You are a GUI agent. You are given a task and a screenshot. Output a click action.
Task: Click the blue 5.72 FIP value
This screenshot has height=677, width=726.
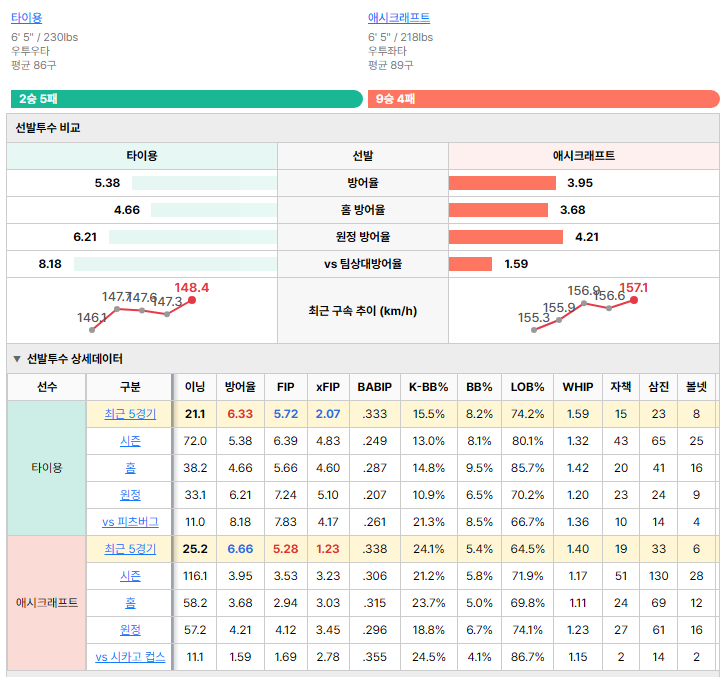286,414
